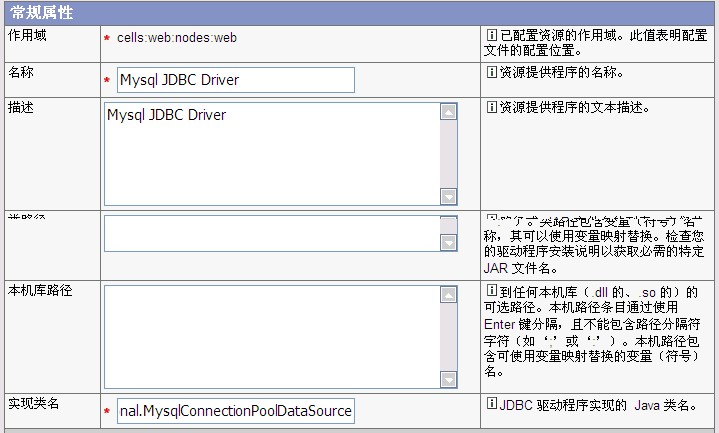
Task: Click the 实现类名 row label
Action: tap(34, 404)
